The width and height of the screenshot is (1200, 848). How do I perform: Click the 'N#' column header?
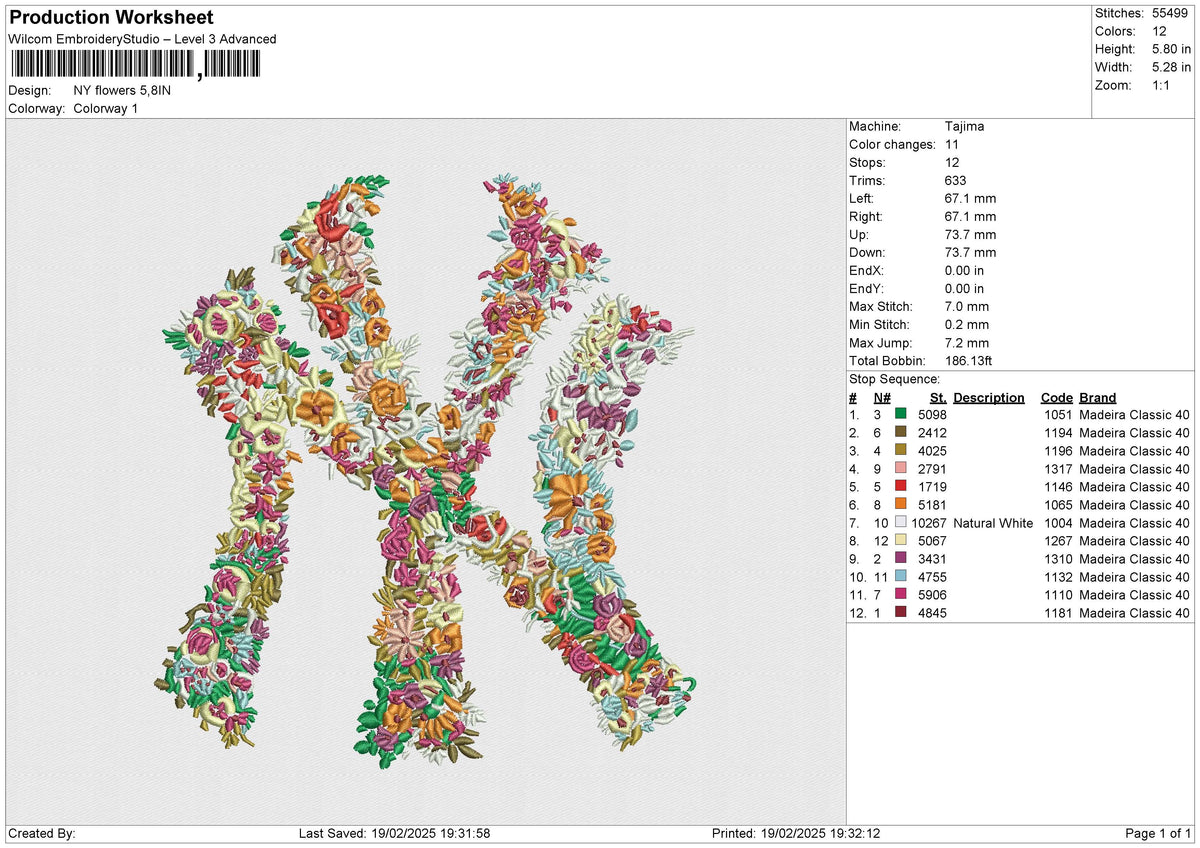pos(882,397)
